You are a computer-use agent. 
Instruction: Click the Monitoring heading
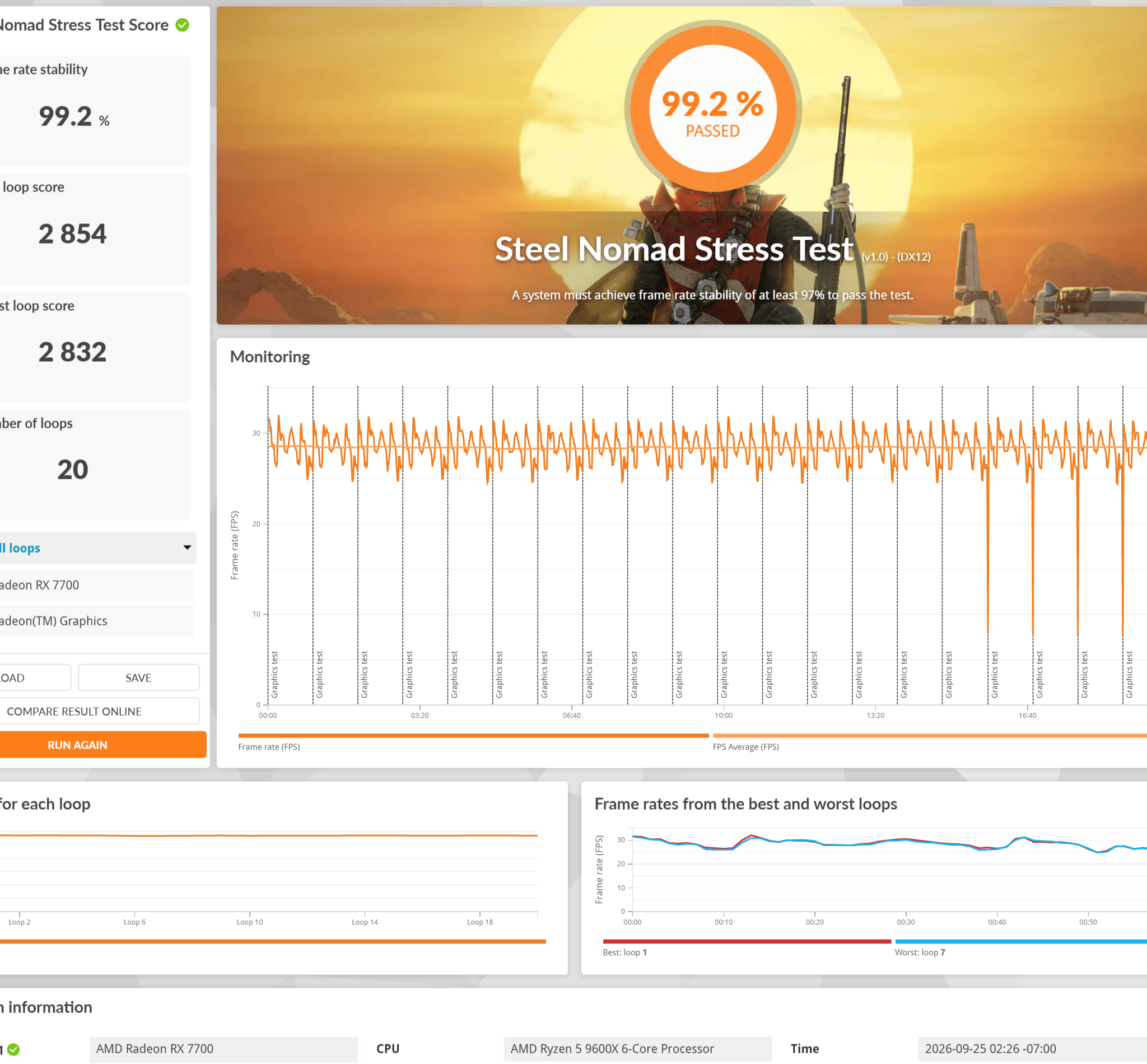click(x=270, y=357)
